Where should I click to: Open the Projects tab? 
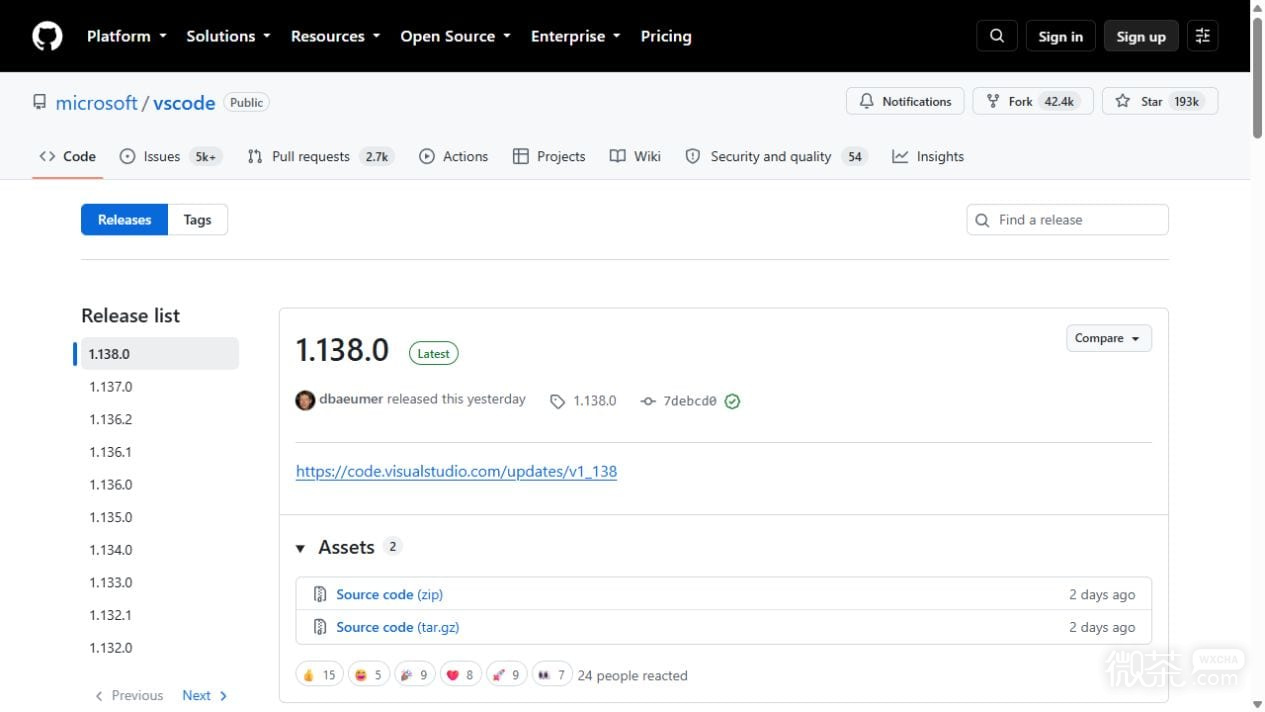pos(549,156)
